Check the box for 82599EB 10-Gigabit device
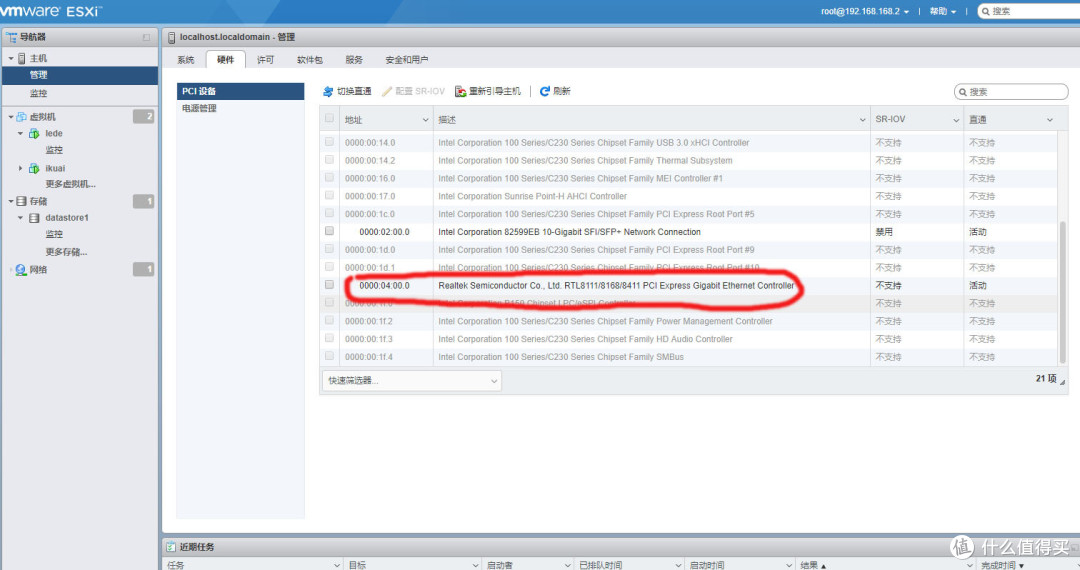The width and height of the screenshot is (1080, 570). (x=329, y=231)
